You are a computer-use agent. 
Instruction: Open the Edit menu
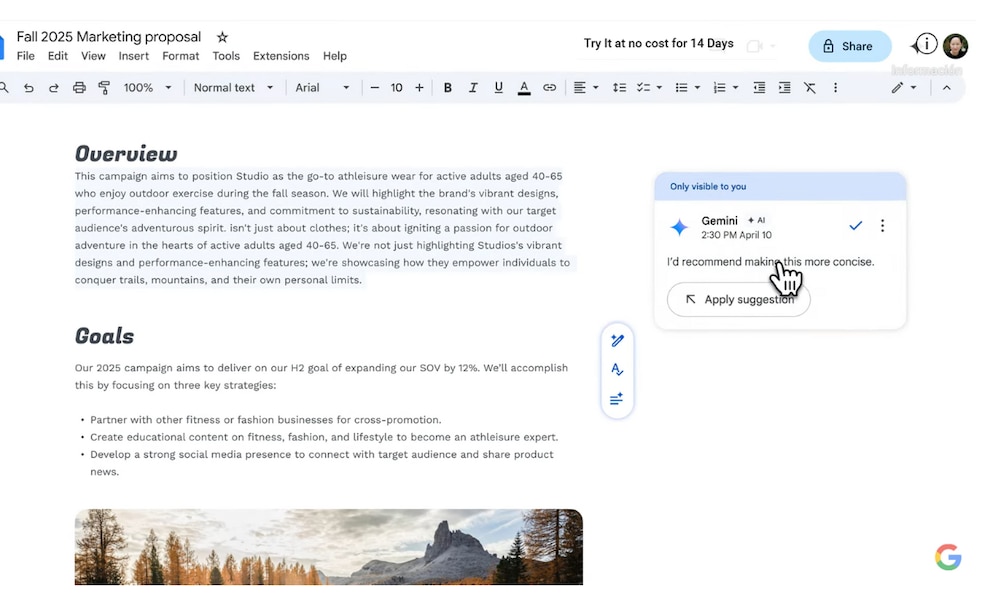coord(58,56)
